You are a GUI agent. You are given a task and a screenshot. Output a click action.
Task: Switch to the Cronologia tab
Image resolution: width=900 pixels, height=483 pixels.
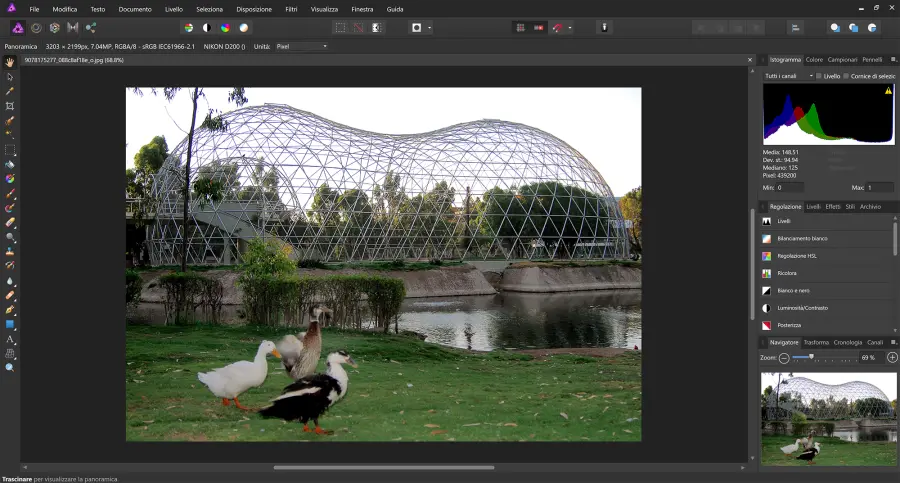point(848,342)
